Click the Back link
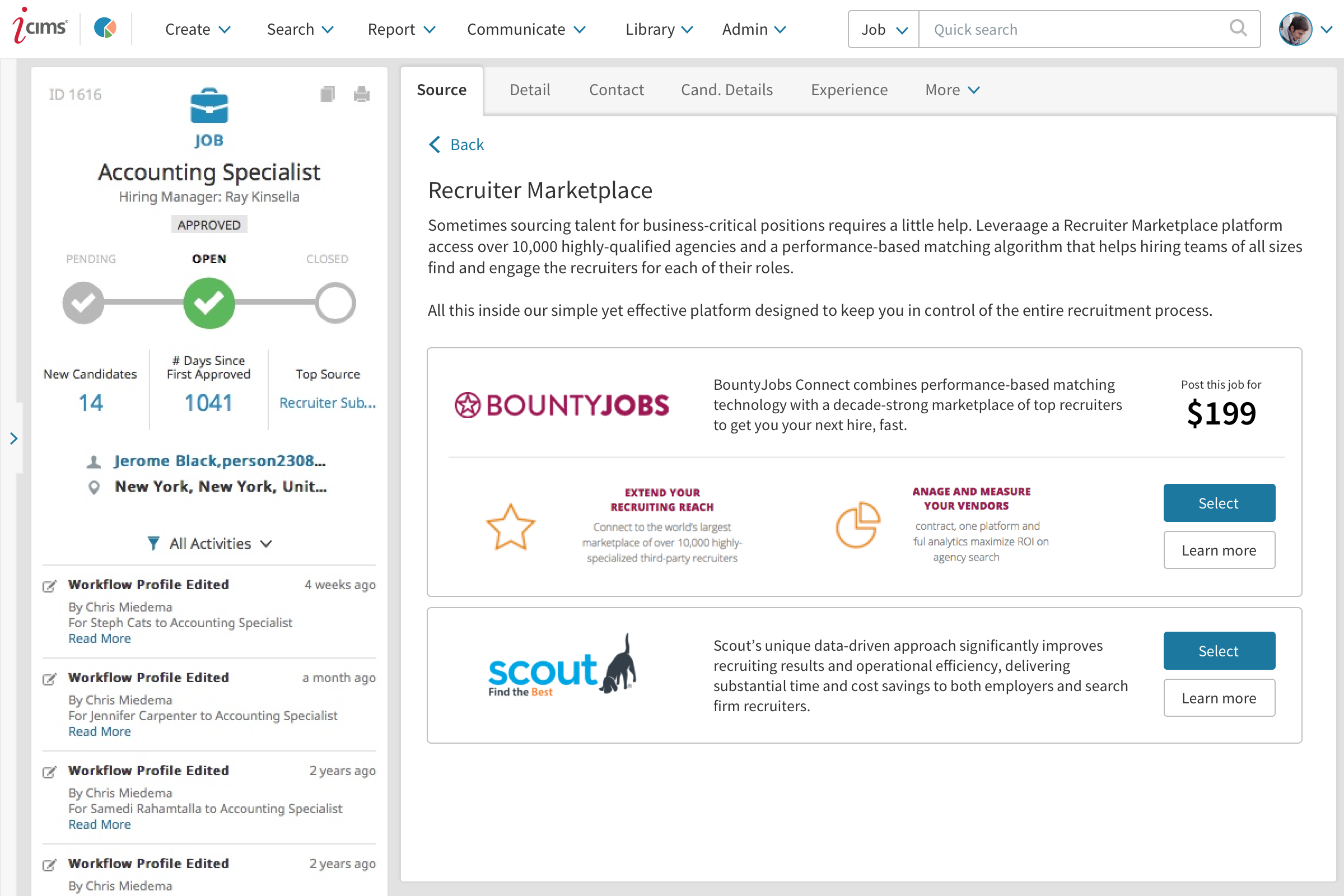This screenshot has height=896, width=1344. point(467,144)
